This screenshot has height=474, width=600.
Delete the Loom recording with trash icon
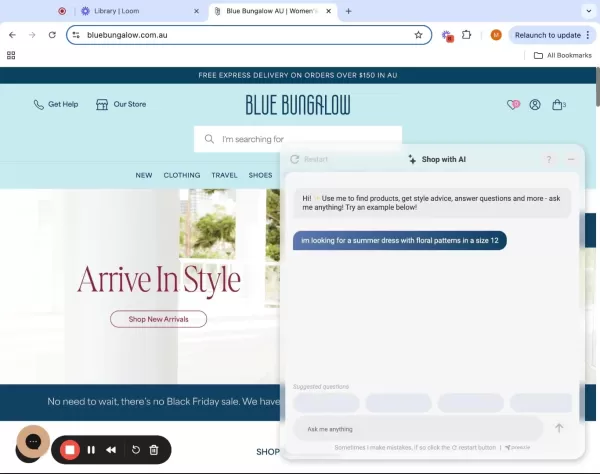click(154, 450)
